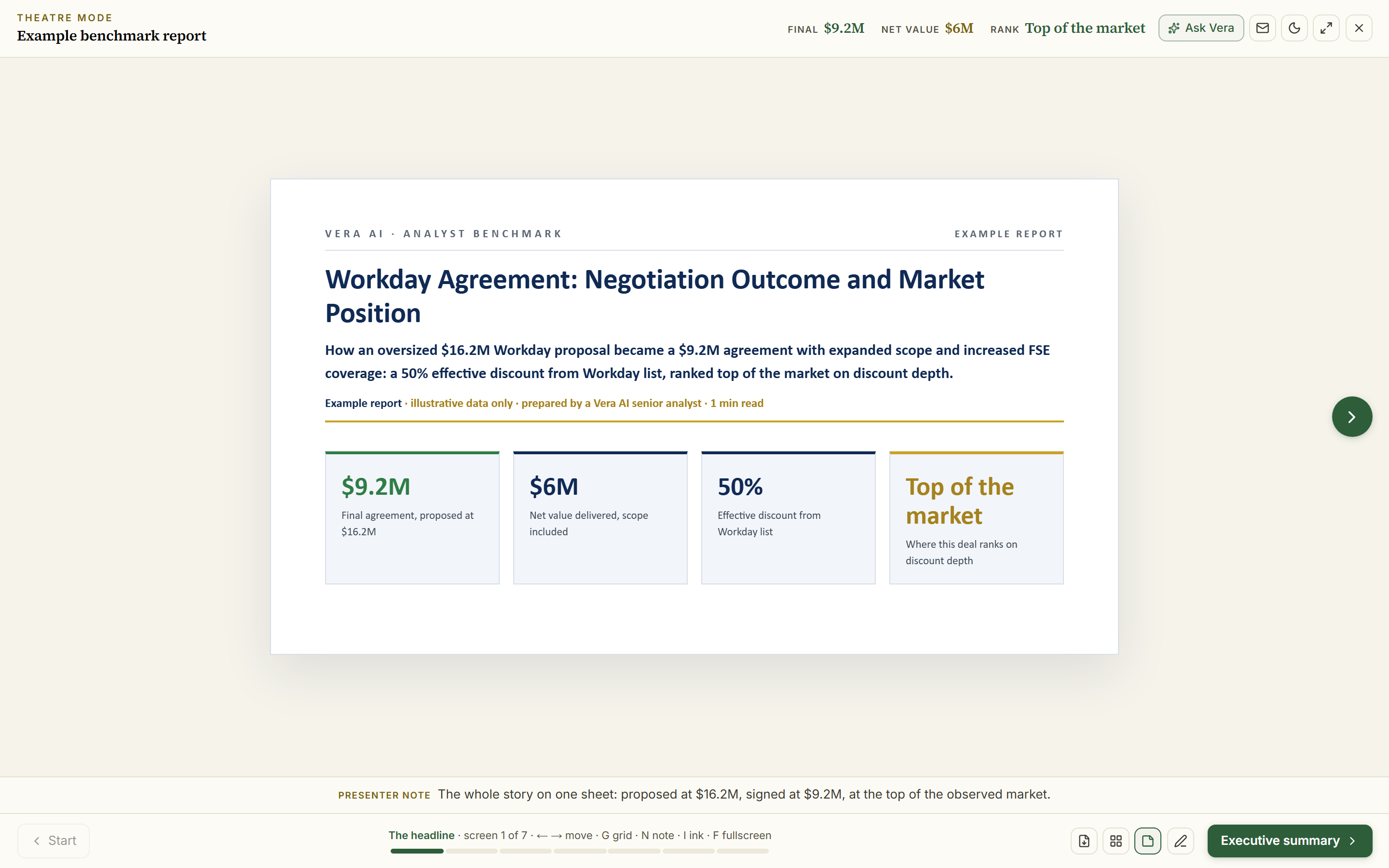Click the NET VALUE $6M header stat

(927, 28)
